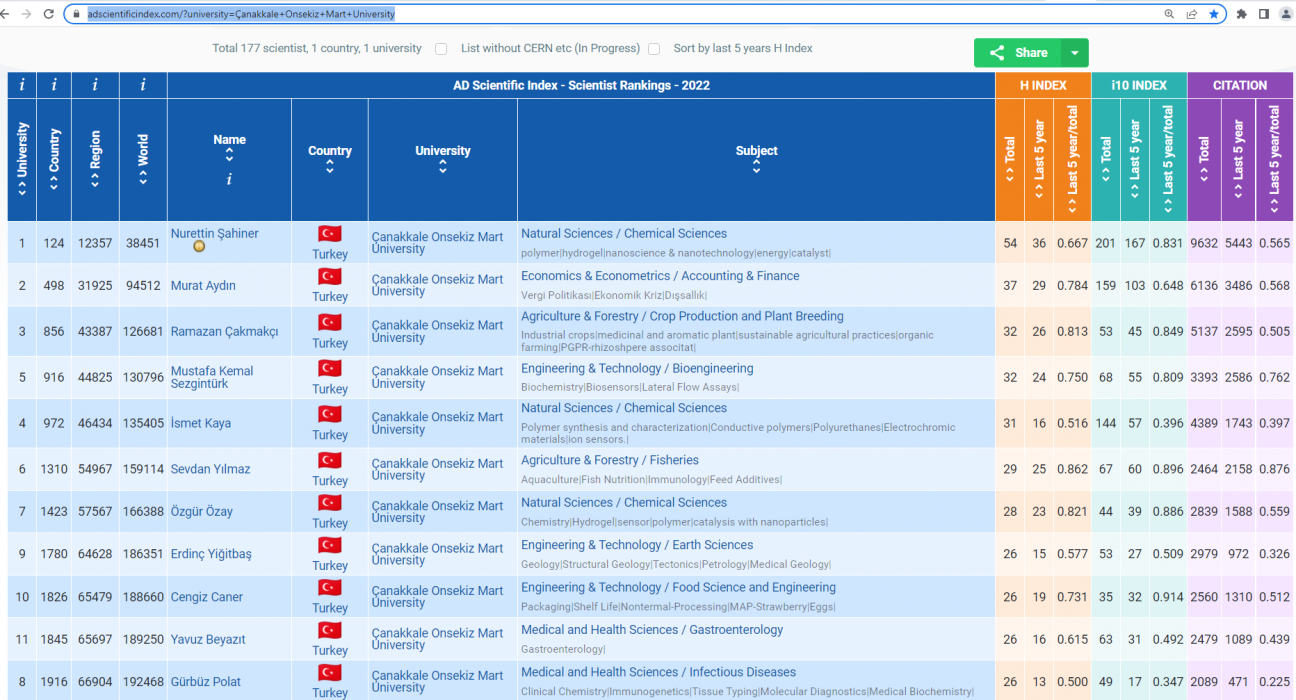Open the browser side panel icon

point(1263,14)
